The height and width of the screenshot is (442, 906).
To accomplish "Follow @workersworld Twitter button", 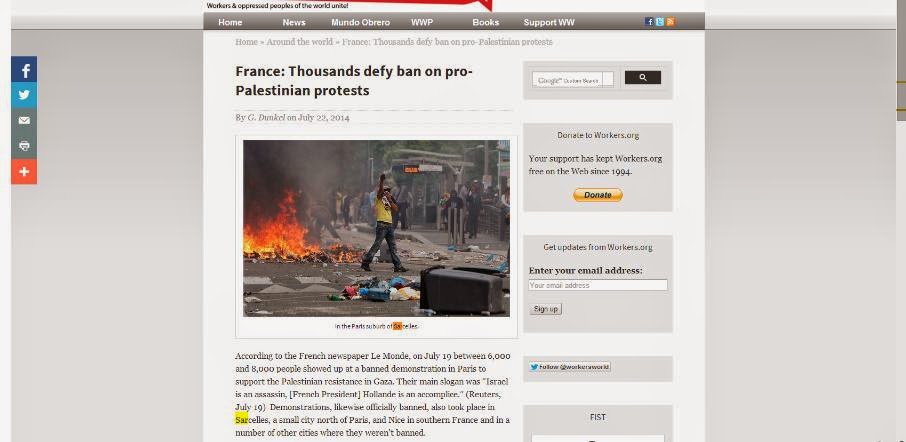I will point(570,367).
